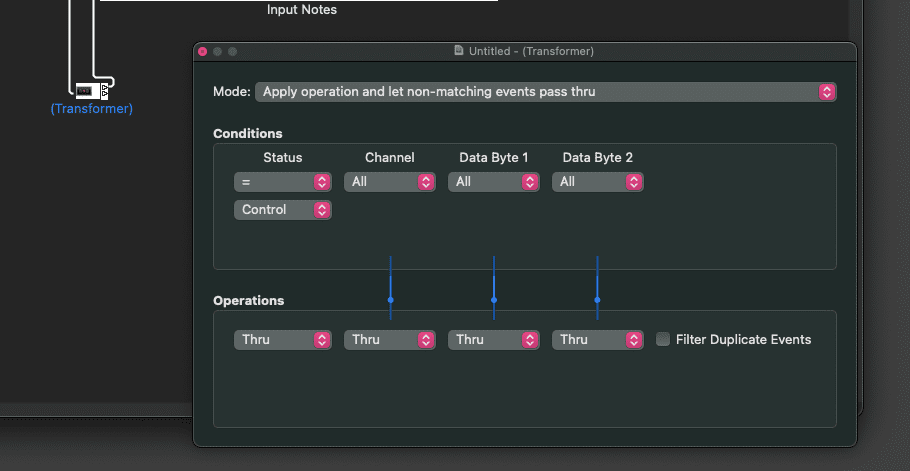Open the Mode dropdown menu
This screenshot has height=471, width=910.
tap(546, 92)
